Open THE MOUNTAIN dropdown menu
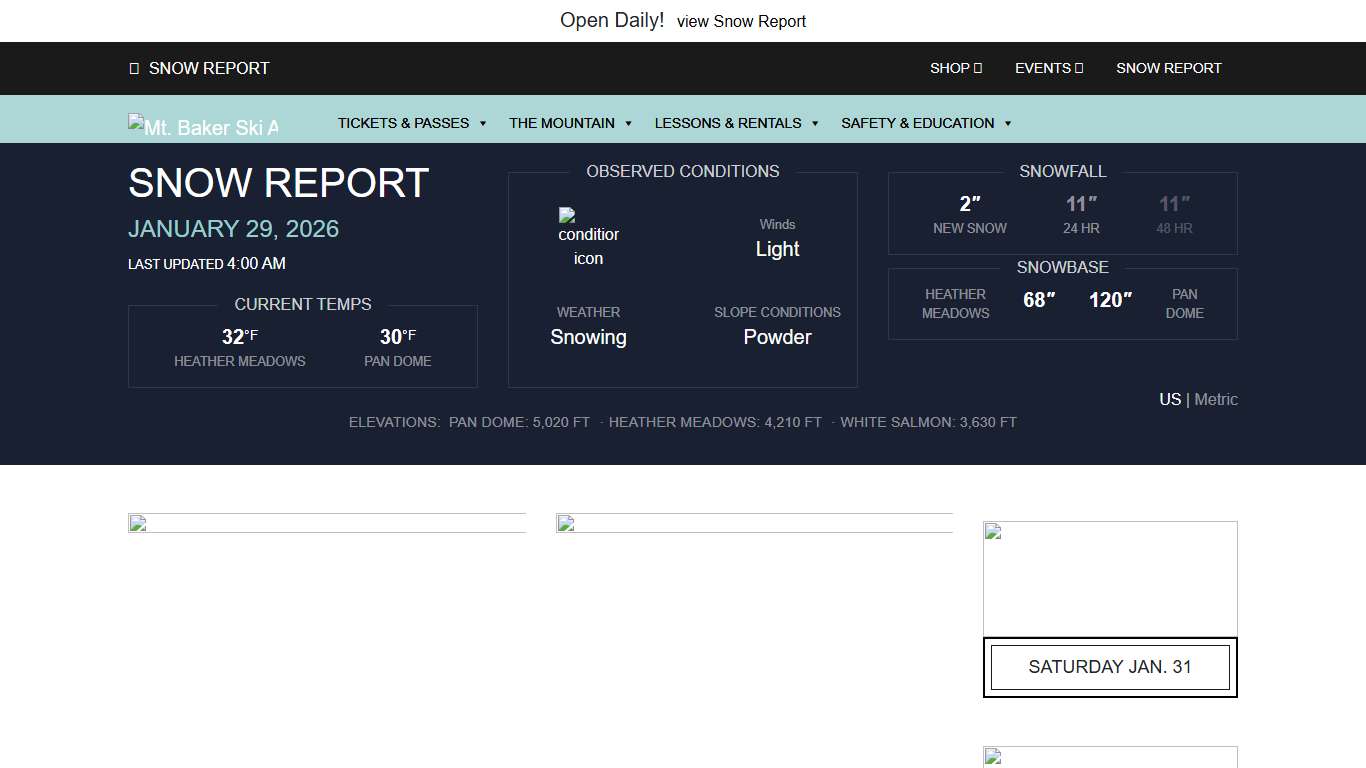The image size is (1366, 768). pyautogui.click(x=563, y=123)
